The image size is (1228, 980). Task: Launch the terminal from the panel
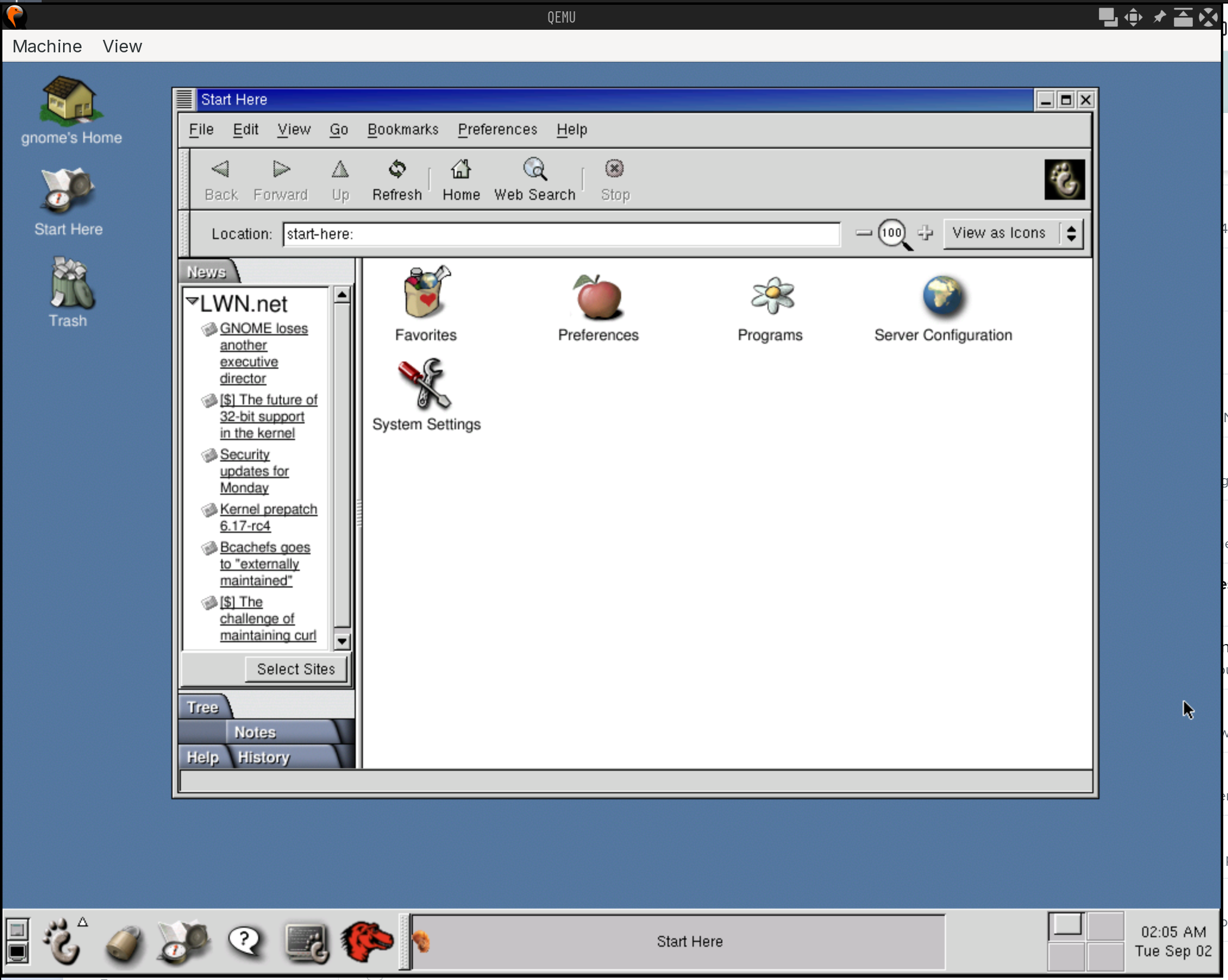306,943
